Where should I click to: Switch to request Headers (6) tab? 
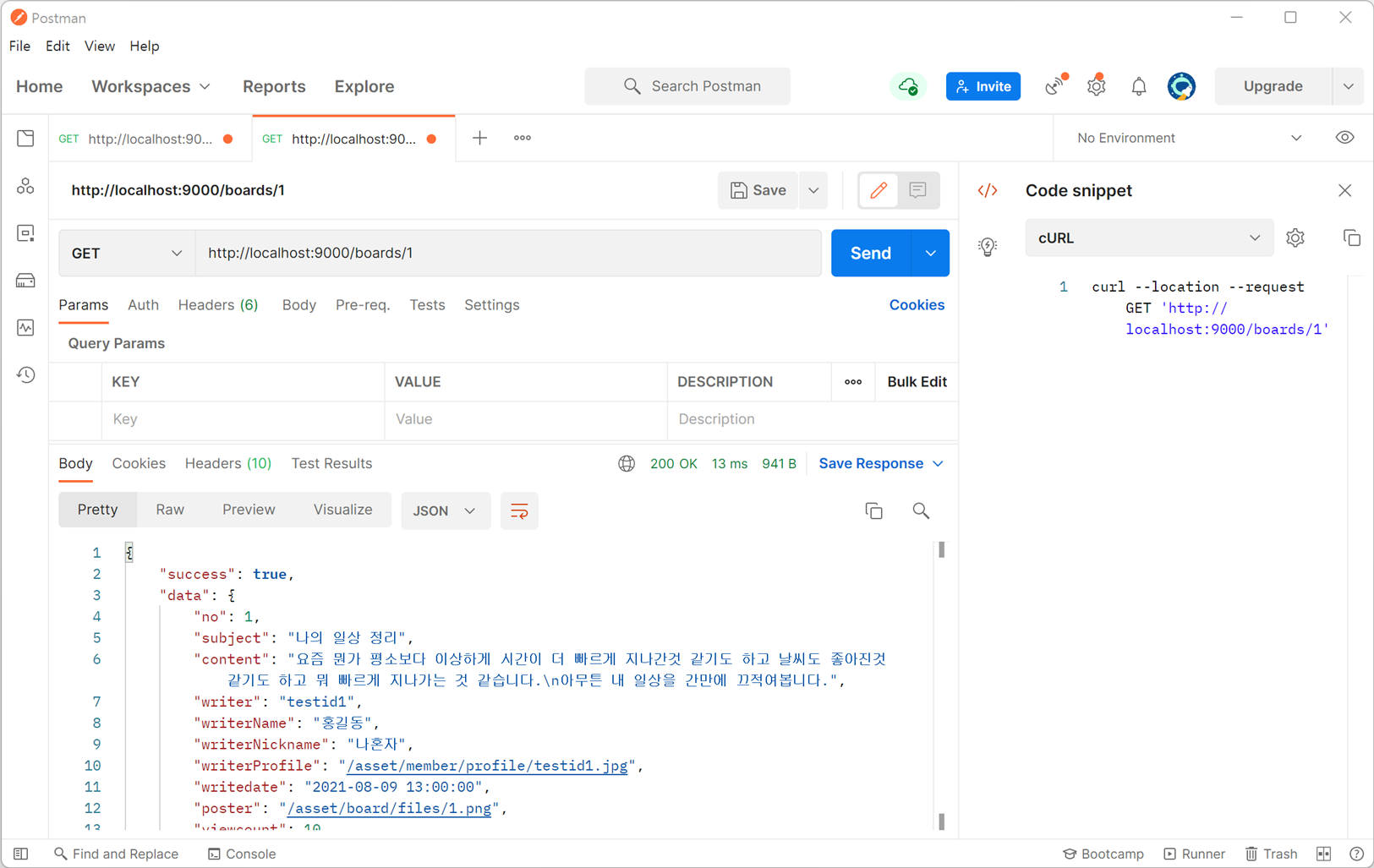218,305
